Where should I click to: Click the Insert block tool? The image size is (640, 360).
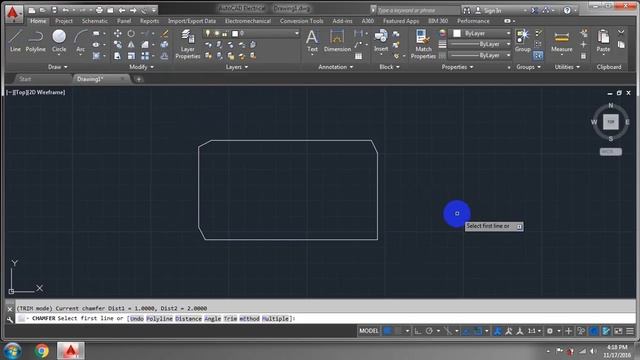[x=381, y=41]
